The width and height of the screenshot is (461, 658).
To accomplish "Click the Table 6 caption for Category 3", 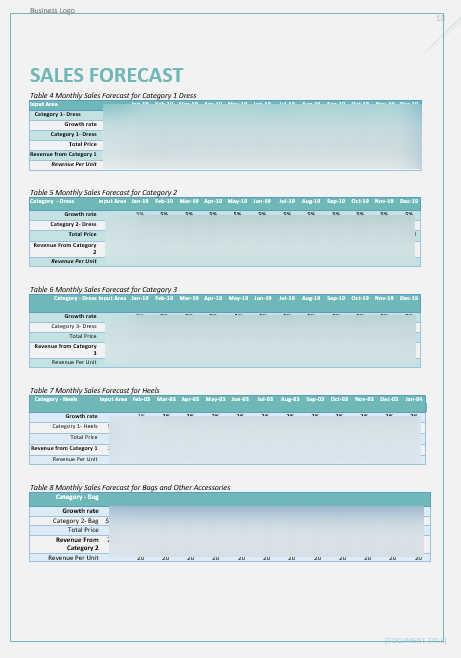I will pyautogui.click(x=103, y=289).
